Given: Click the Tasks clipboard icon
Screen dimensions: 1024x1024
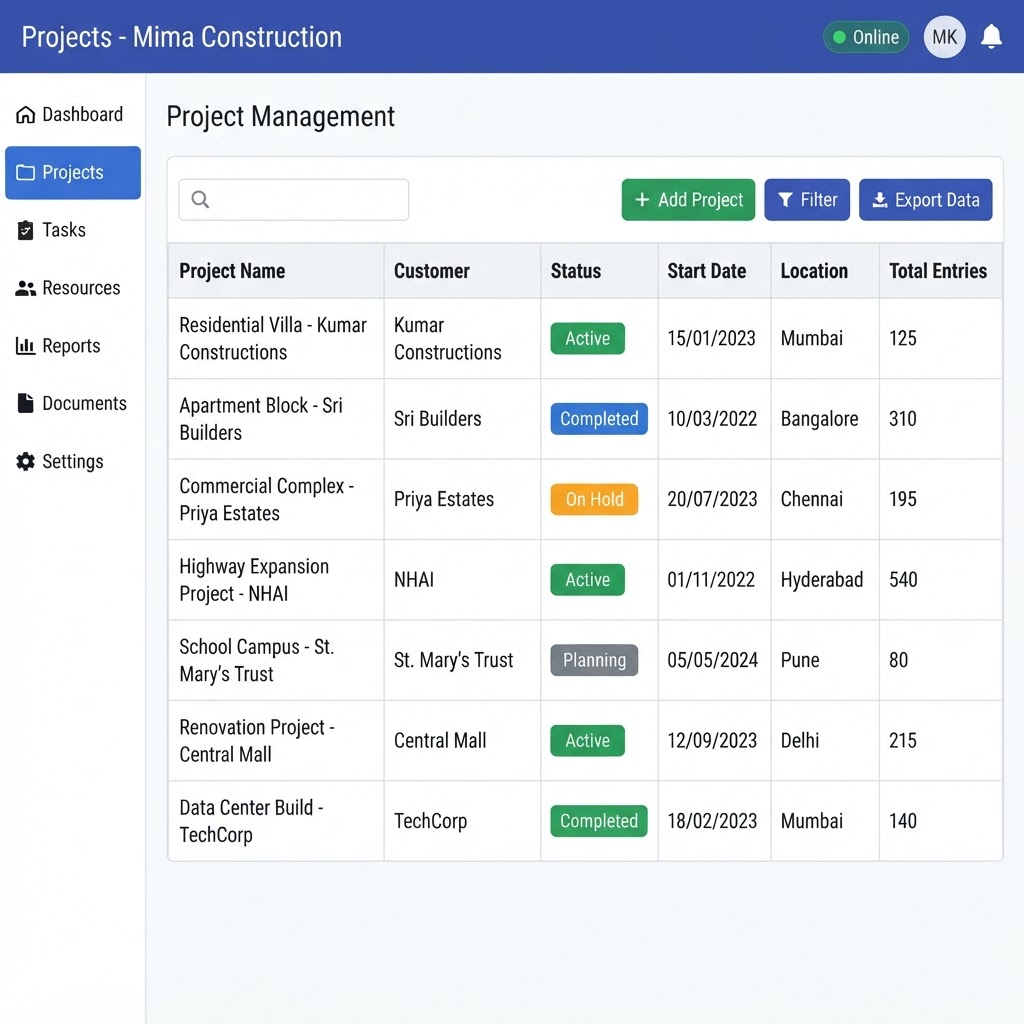Looking at the screenshot, I should 25,230.
